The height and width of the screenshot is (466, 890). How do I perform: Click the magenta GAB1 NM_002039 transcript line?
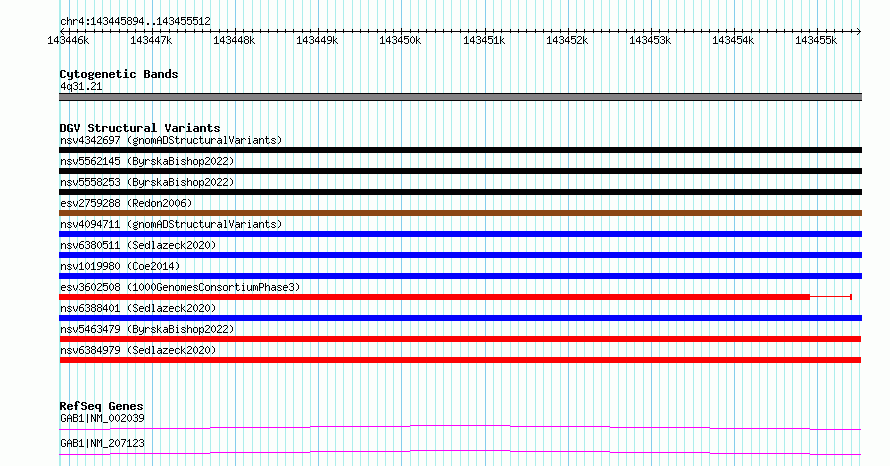pyautogui.click(x=460, y=427)
